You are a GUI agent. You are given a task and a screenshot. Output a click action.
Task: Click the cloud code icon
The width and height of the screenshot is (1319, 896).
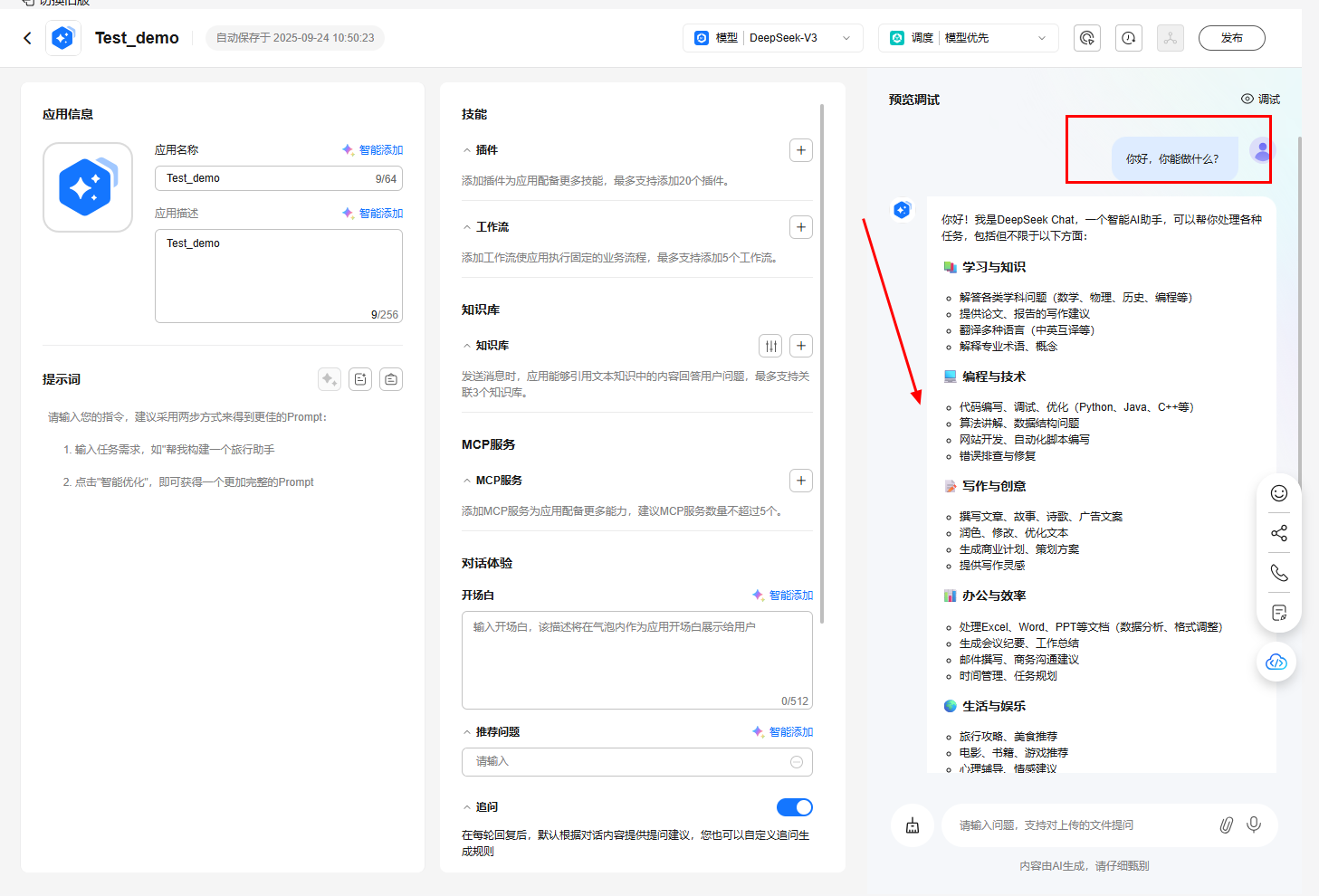coord(1276,662)
